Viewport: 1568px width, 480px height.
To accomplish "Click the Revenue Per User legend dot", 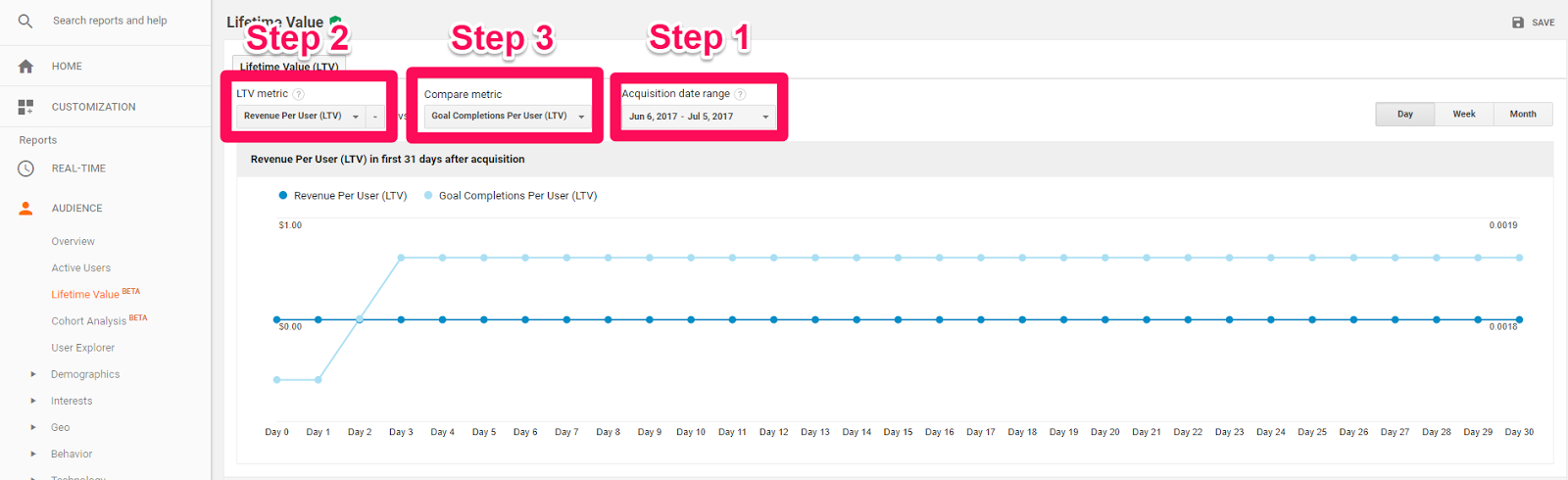I will (283, 195).
